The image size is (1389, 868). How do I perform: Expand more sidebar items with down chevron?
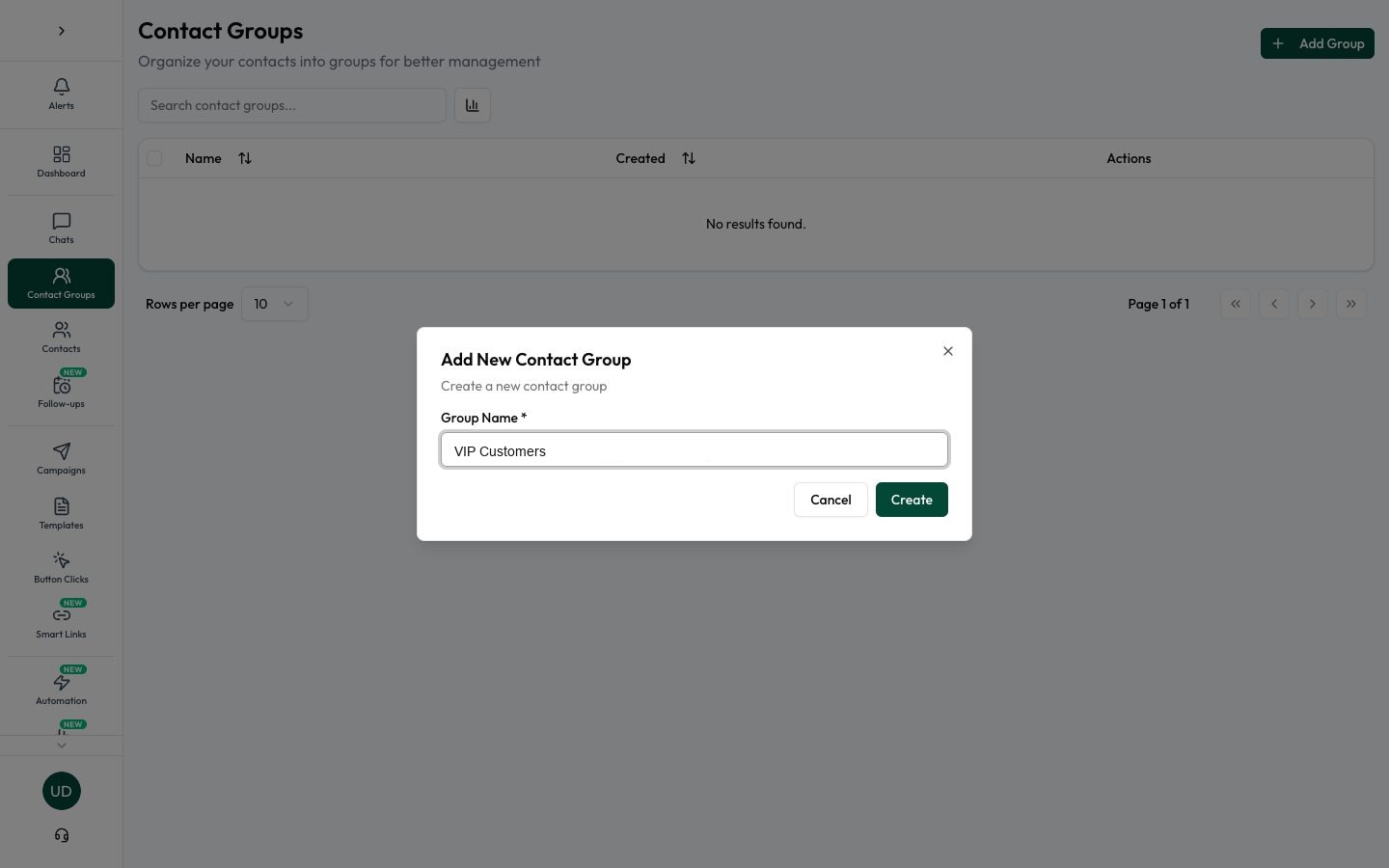[x=61, y=745]
